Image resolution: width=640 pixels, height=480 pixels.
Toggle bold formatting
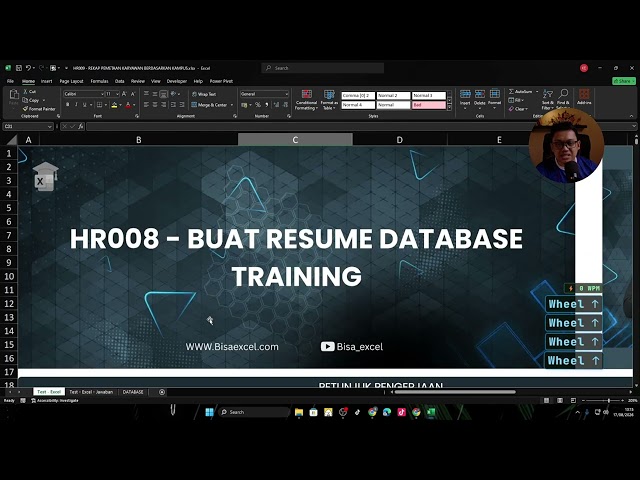[67, 105]
